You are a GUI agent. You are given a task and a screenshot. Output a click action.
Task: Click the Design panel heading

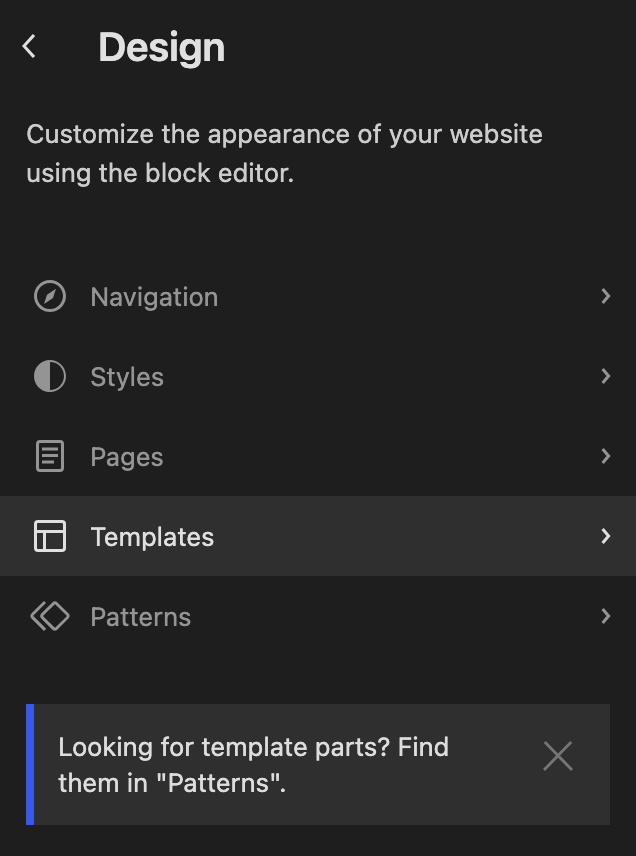coord(161,48)
